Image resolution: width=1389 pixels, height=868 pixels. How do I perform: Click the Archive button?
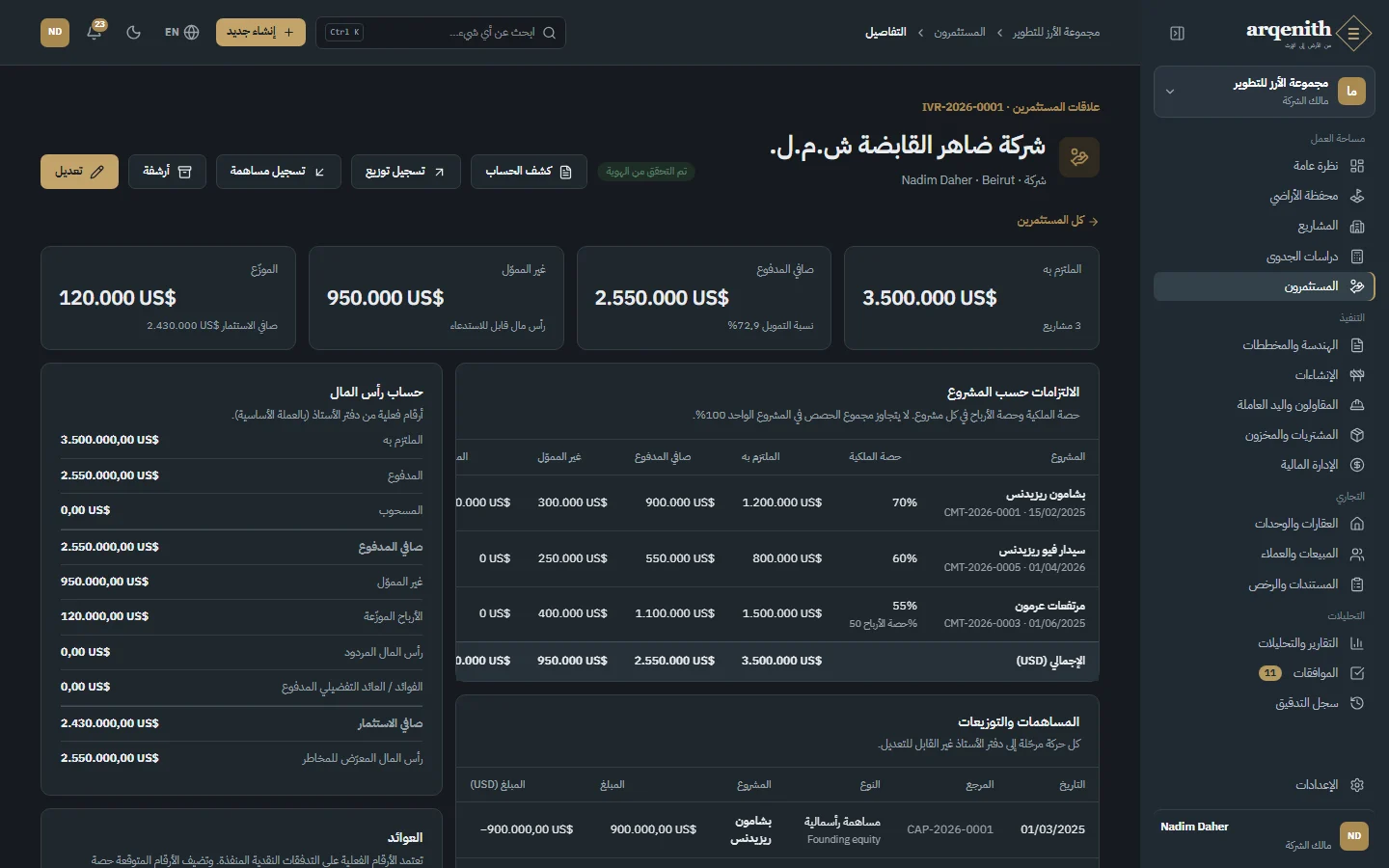(168, 172)
